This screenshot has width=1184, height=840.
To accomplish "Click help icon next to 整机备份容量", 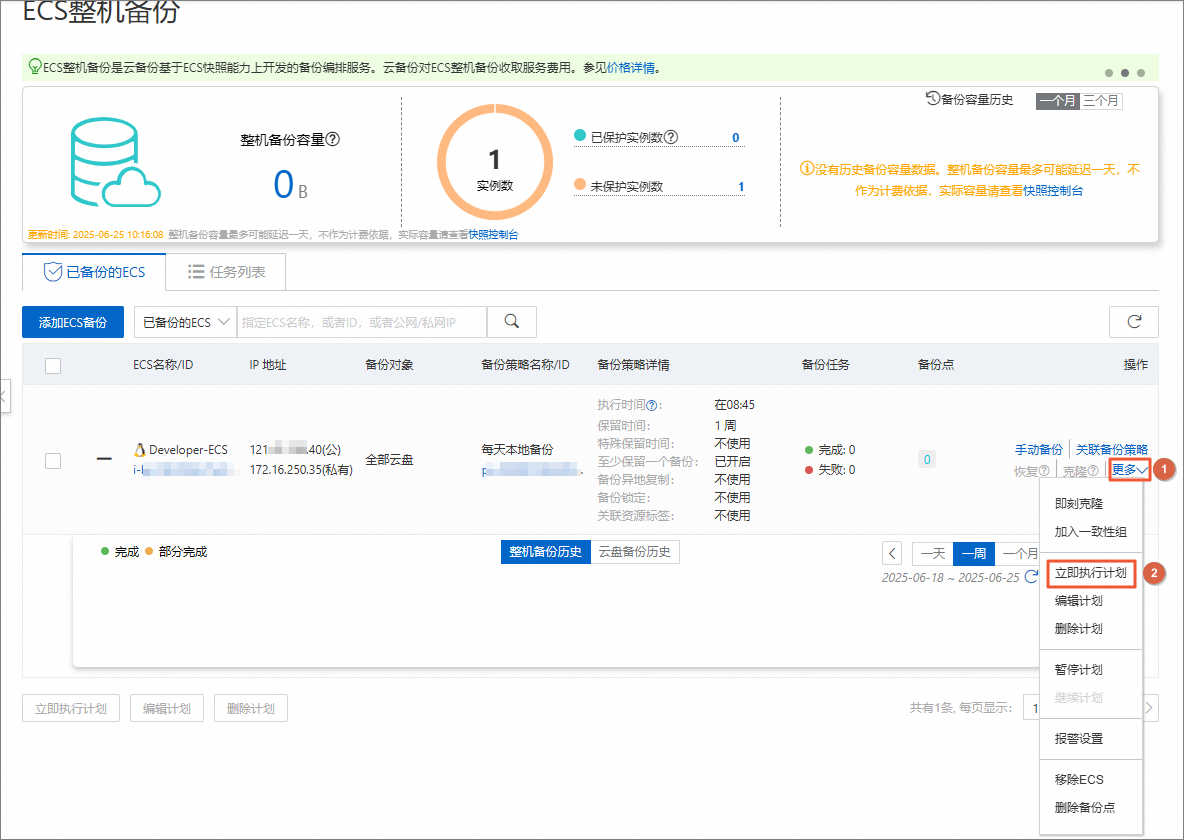I will tap(333, 140).
